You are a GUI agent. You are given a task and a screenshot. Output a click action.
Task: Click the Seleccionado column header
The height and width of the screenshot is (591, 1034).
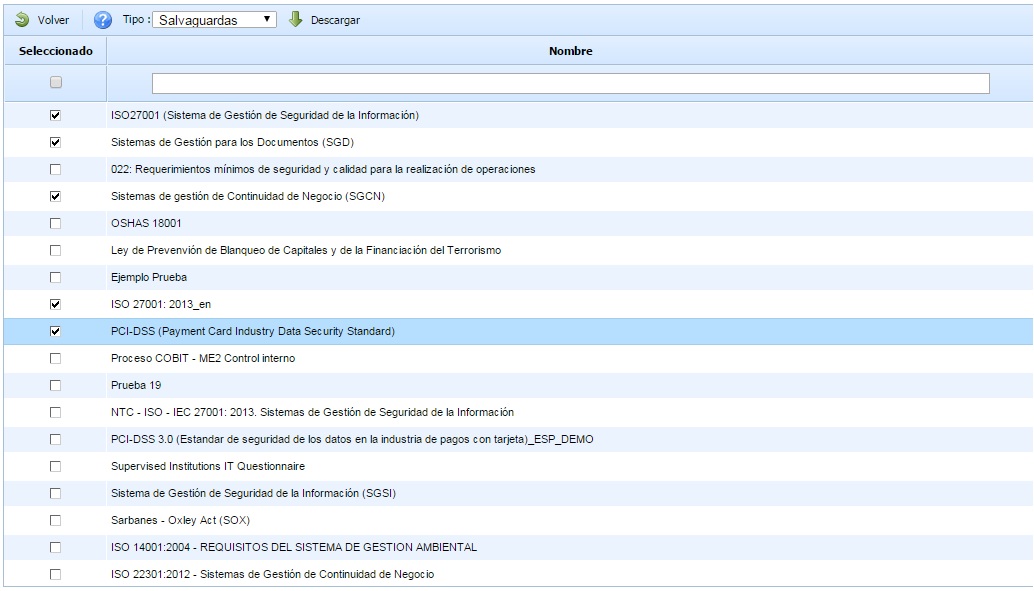[55, 51]
